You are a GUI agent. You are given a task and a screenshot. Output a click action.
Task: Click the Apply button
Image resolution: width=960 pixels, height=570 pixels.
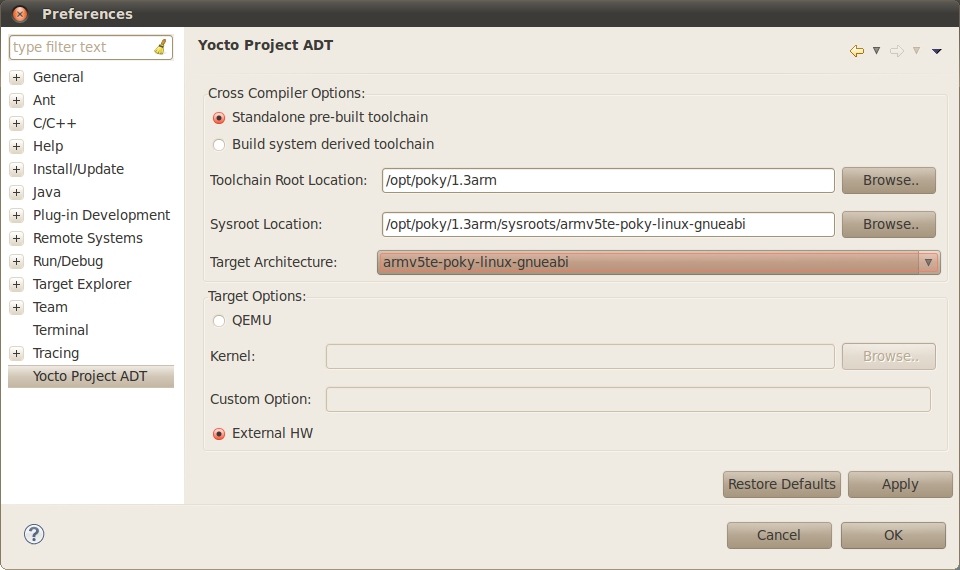tap(899, 484)
